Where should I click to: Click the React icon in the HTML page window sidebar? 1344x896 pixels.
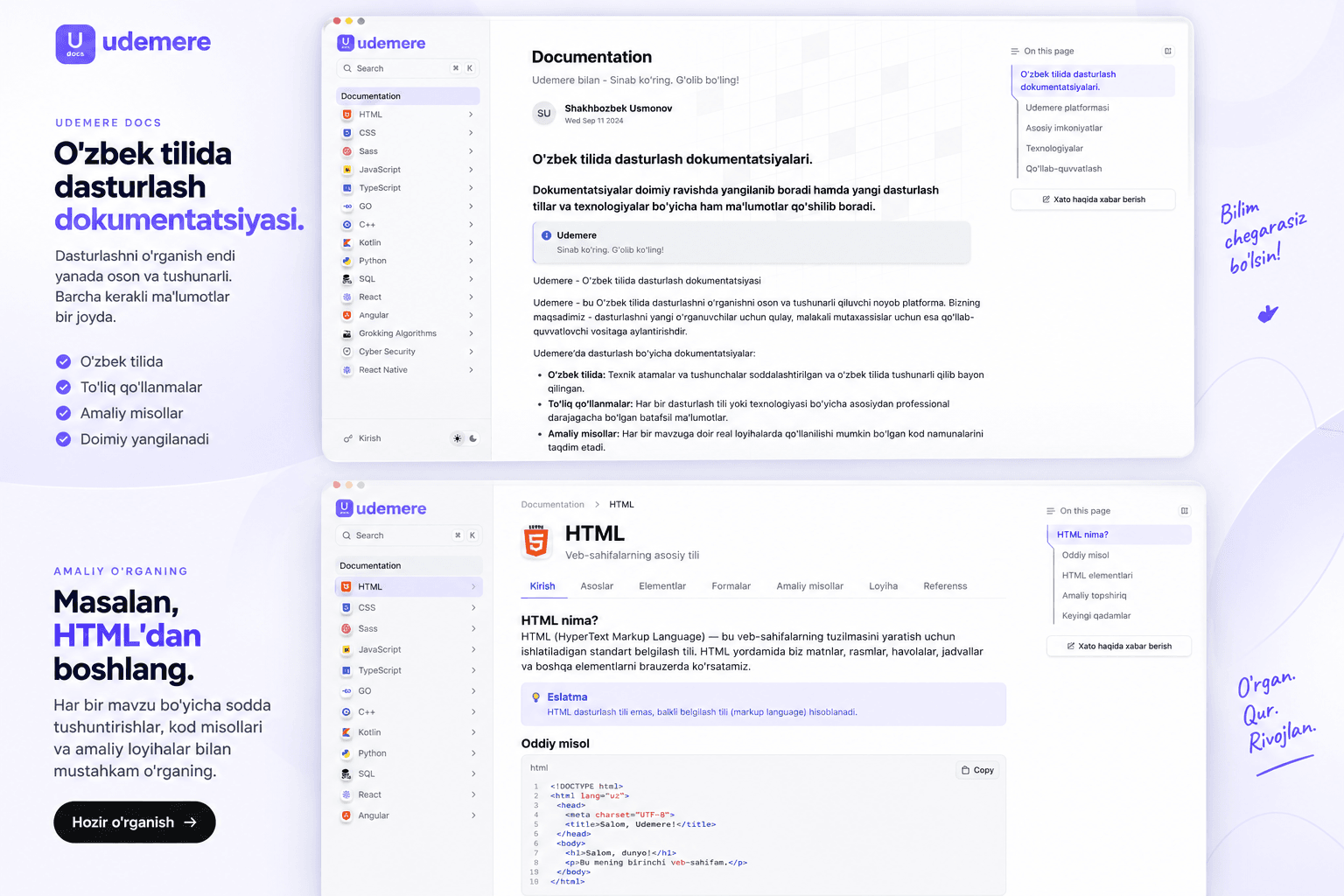pos(346,794)
